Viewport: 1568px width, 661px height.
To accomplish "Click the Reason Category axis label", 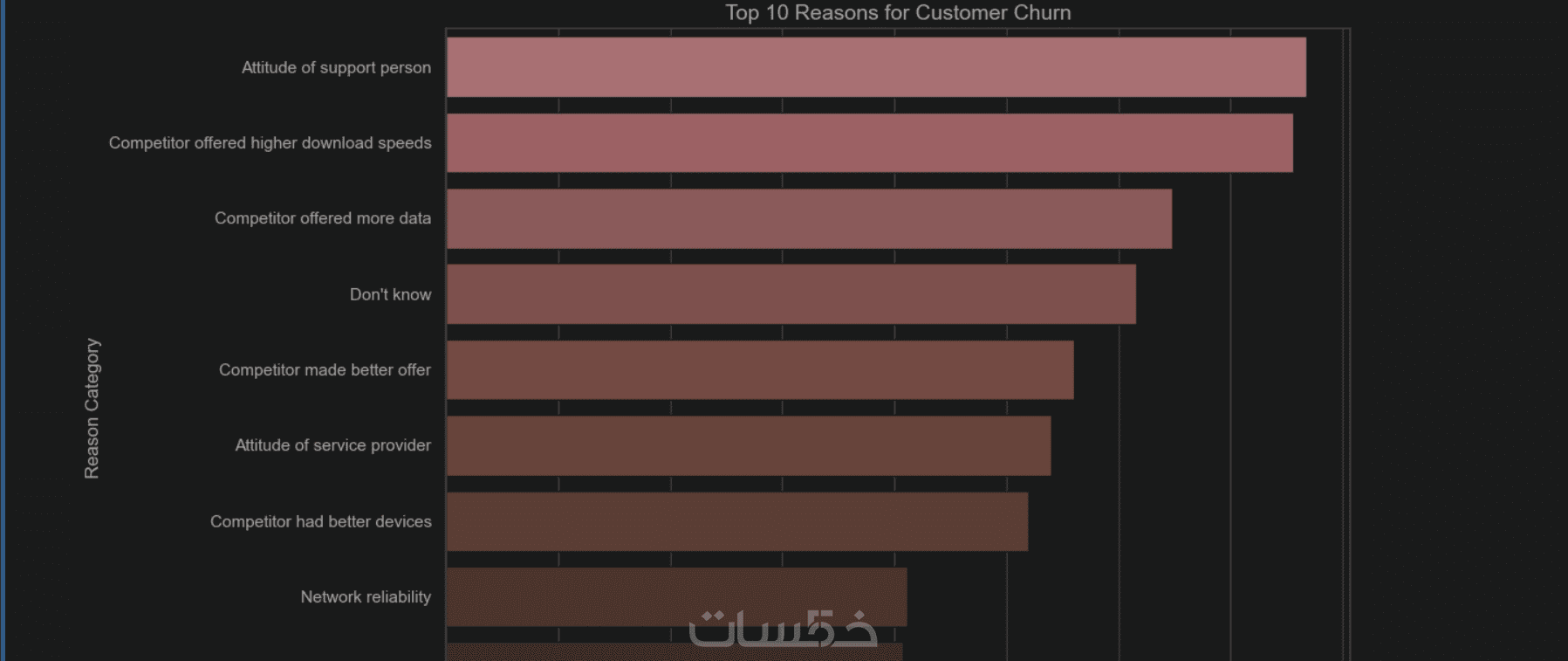I will (92, 408).
